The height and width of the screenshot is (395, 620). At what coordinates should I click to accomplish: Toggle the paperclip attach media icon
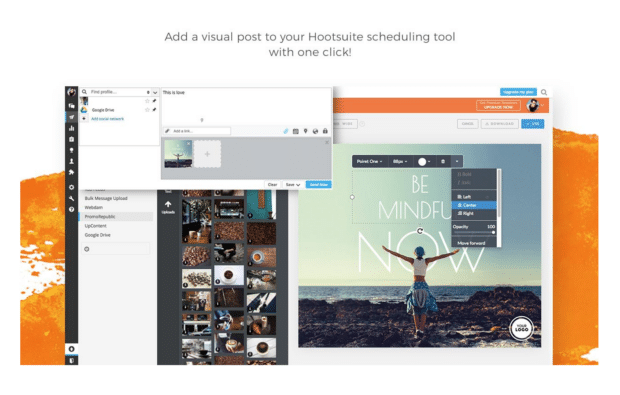286,131
